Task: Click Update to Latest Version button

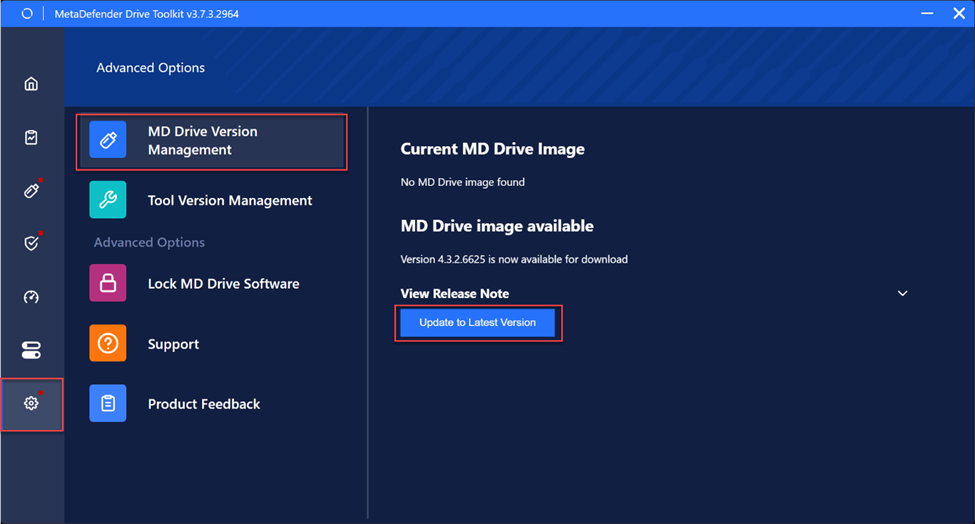Action: 478,323
